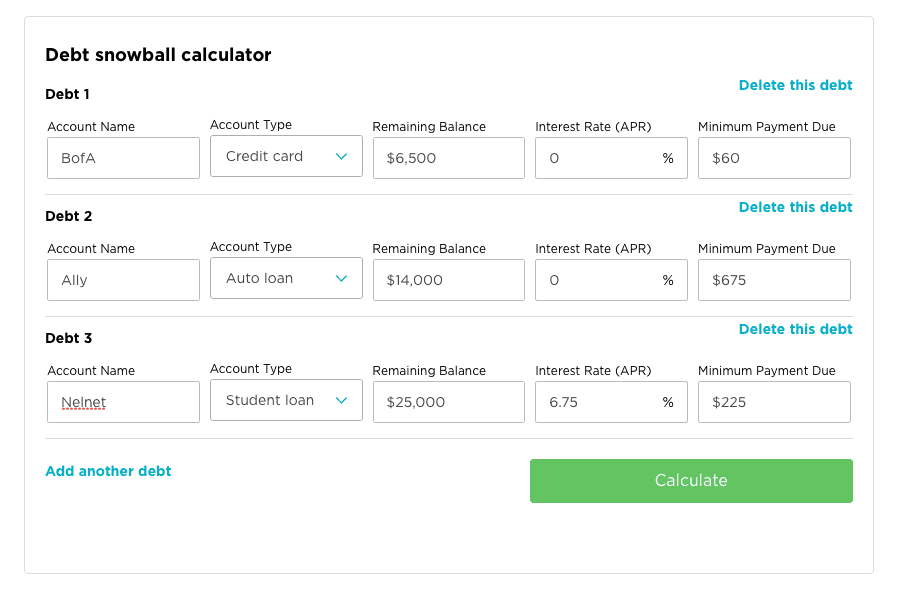Edit the $6,500 remaining balance field
Screen dimensions: 900x596
tap(449, 158)
